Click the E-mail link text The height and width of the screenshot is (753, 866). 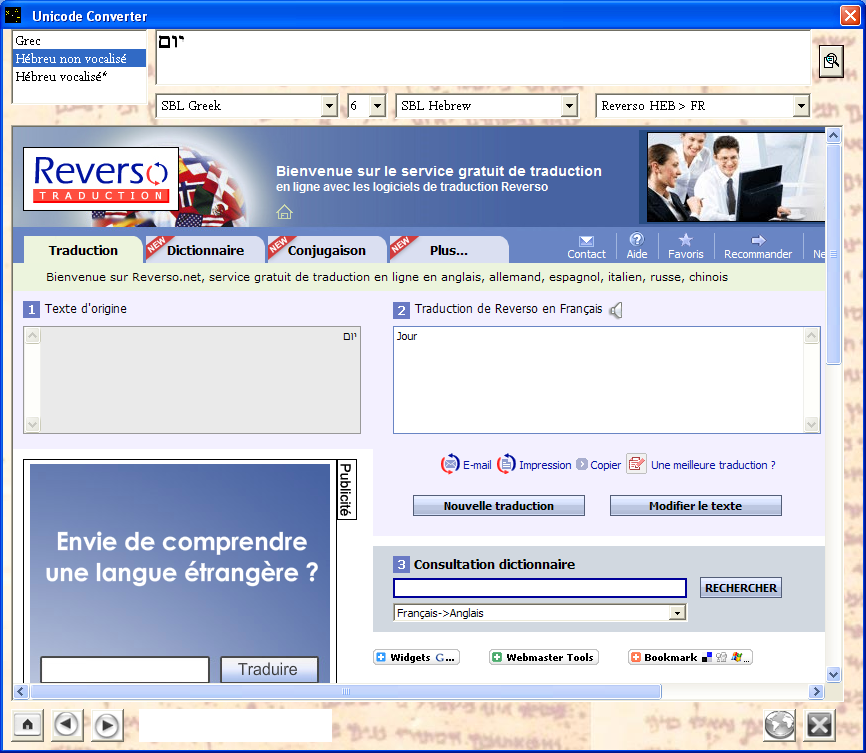tap(477, 465)
